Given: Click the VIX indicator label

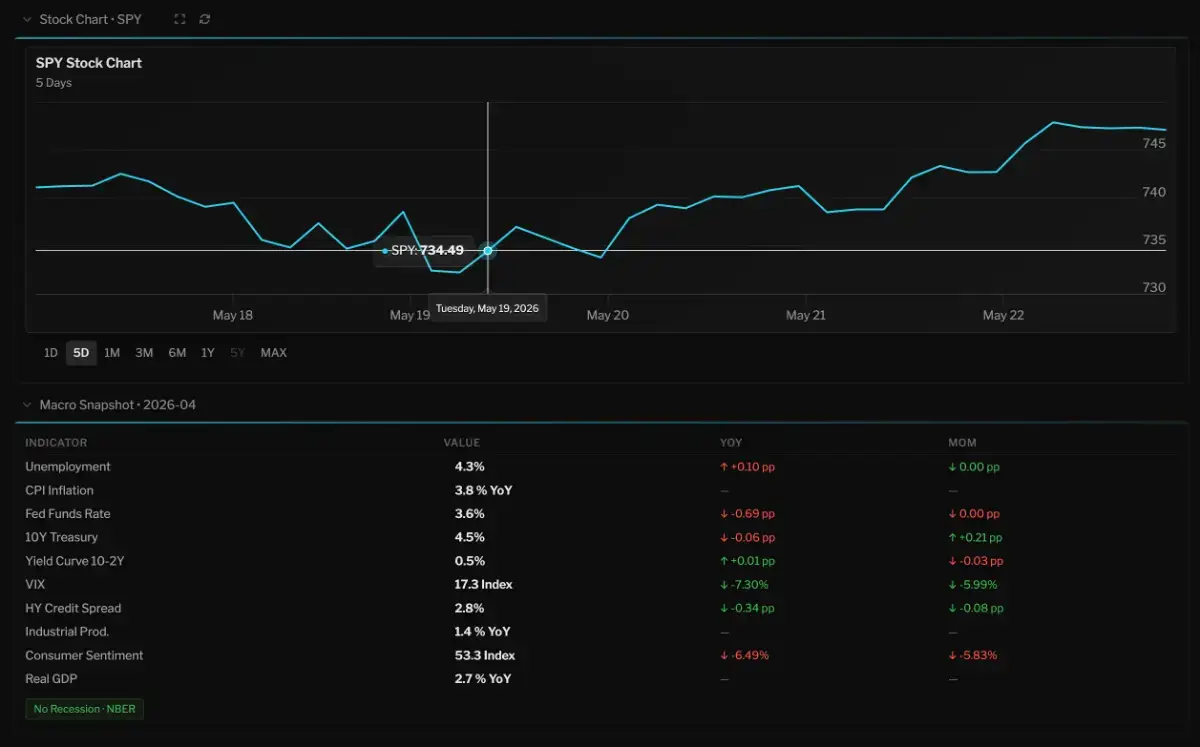Looking at the screenshot, I should (x=35, y=585).
